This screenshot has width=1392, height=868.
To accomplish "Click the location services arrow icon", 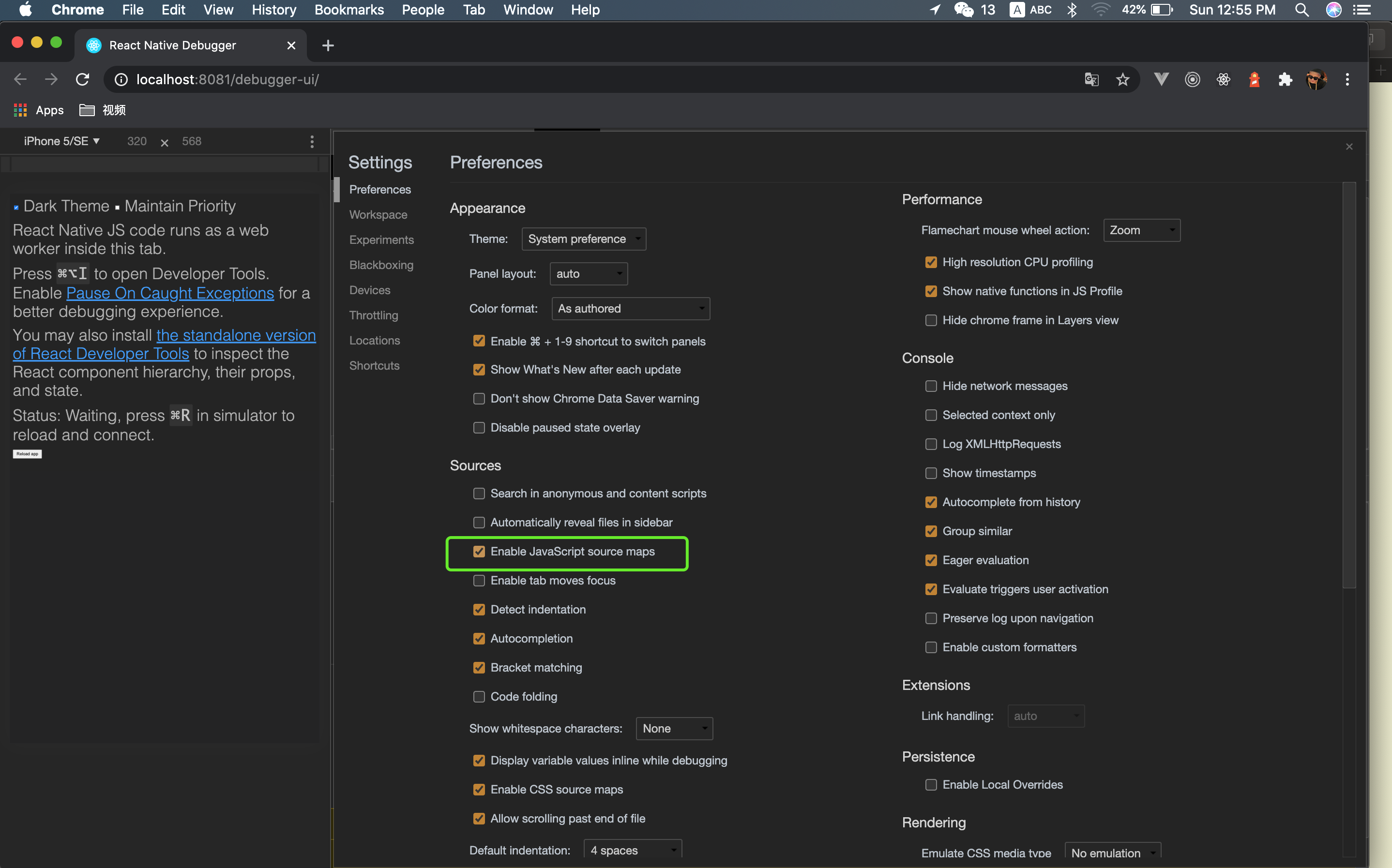I will [x=936, y=10].
